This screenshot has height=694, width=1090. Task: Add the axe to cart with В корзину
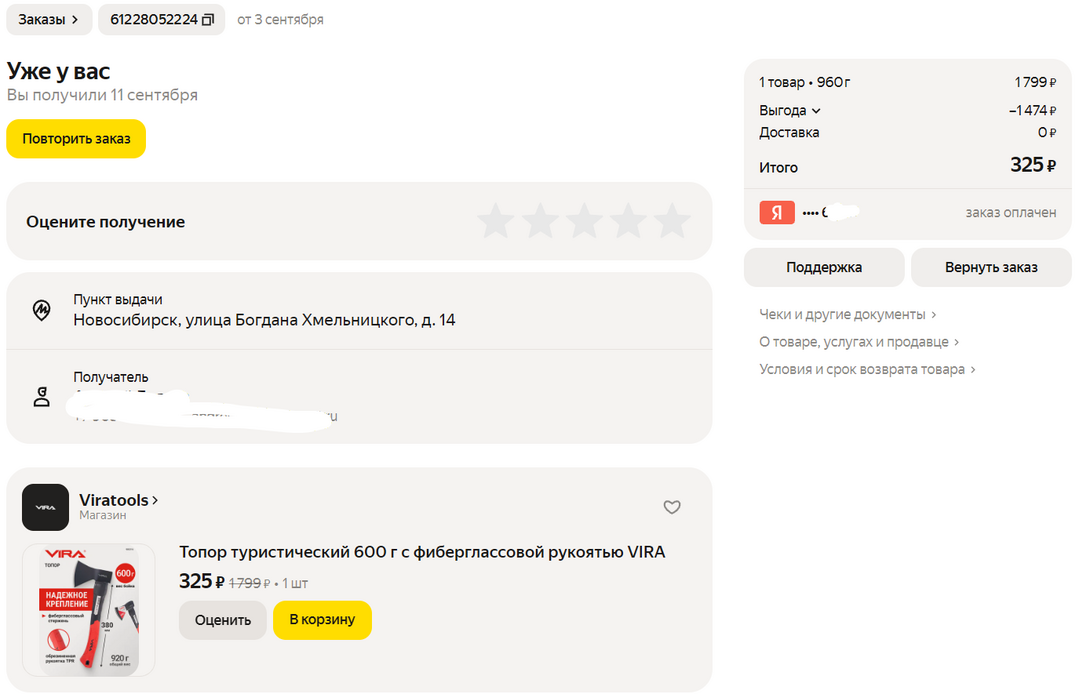(x=323, y=620)
